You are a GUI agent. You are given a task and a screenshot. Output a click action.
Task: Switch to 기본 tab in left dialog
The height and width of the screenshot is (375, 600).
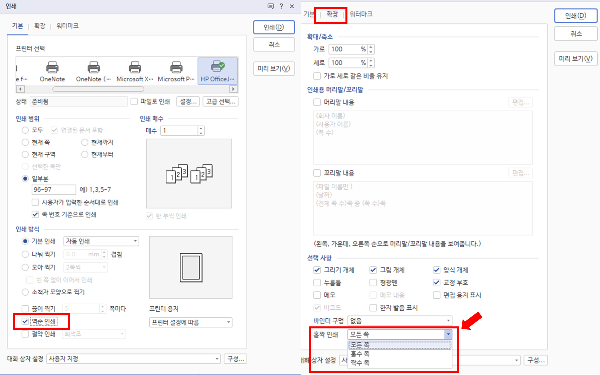click(x=18, y=26)
